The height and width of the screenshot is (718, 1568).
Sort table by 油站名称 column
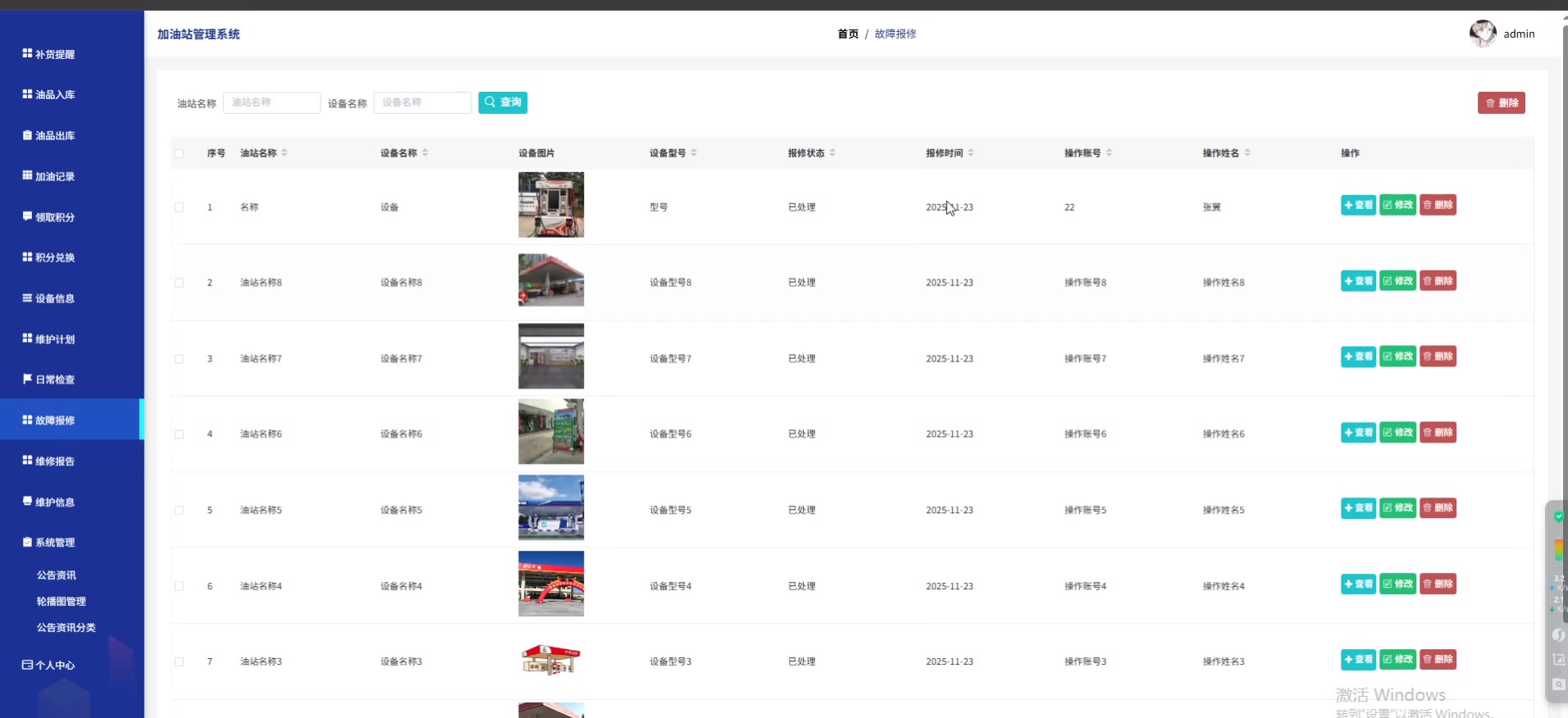[284, 153]
